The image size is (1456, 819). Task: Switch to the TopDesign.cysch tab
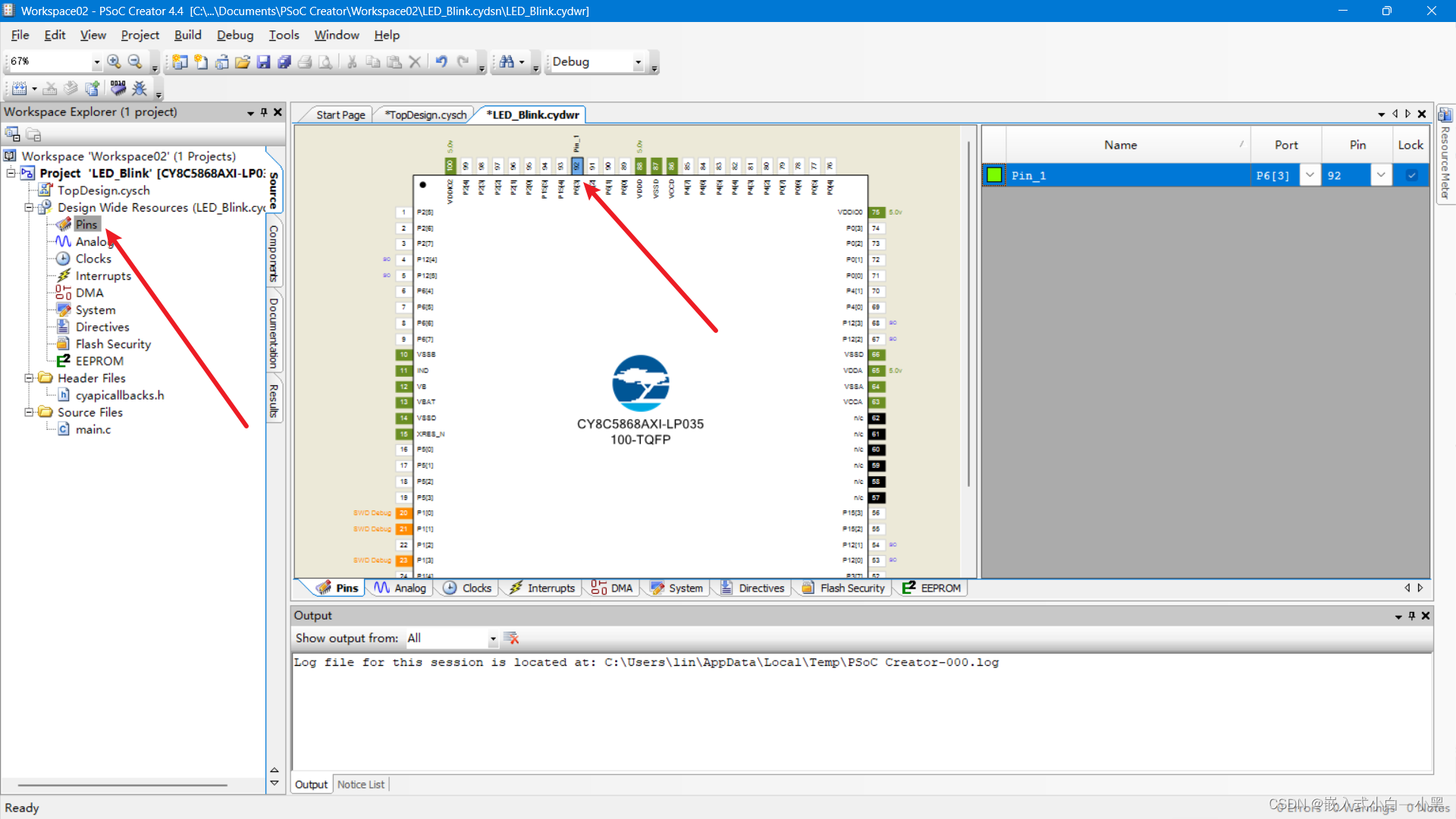tap(425, 115)
